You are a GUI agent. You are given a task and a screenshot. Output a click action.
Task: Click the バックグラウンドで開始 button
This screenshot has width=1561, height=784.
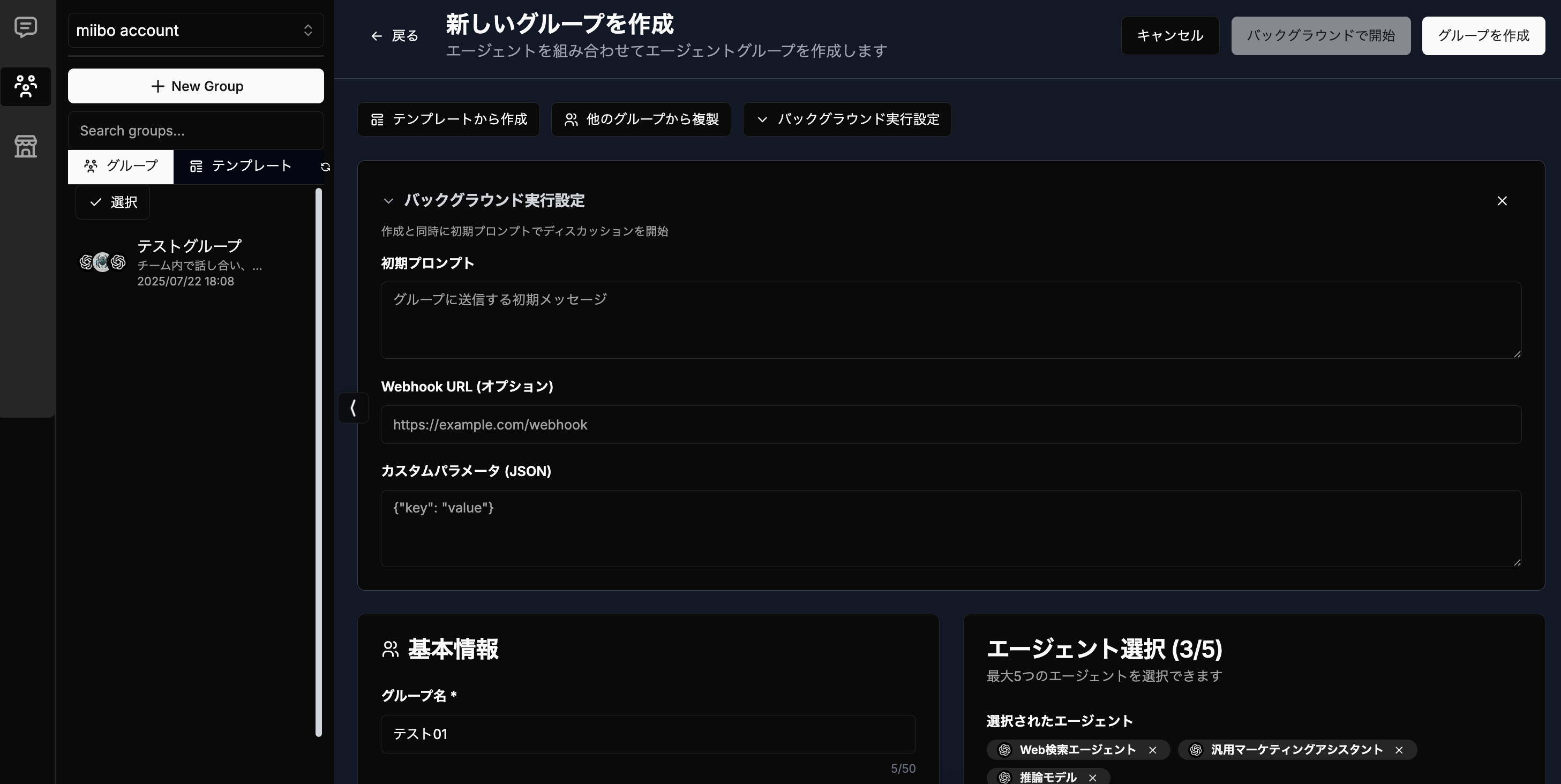click(1321, 36)
